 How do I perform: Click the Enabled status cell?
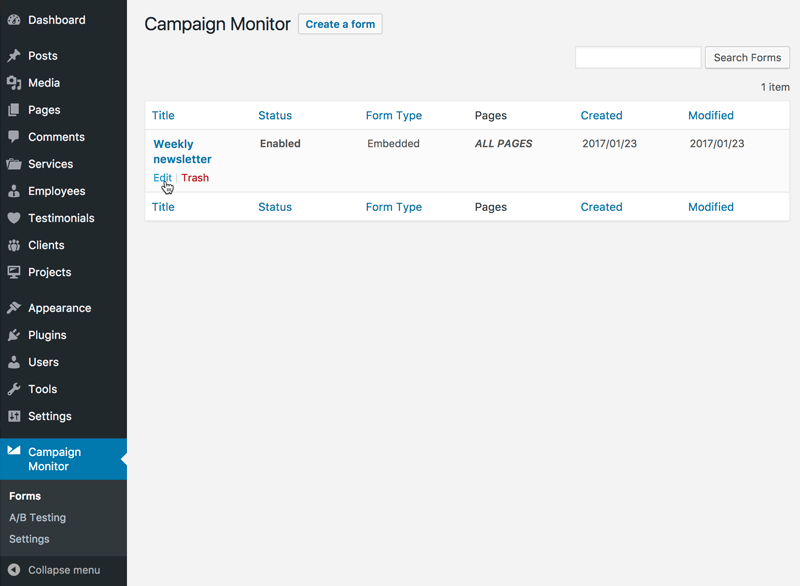click(280, 143)
